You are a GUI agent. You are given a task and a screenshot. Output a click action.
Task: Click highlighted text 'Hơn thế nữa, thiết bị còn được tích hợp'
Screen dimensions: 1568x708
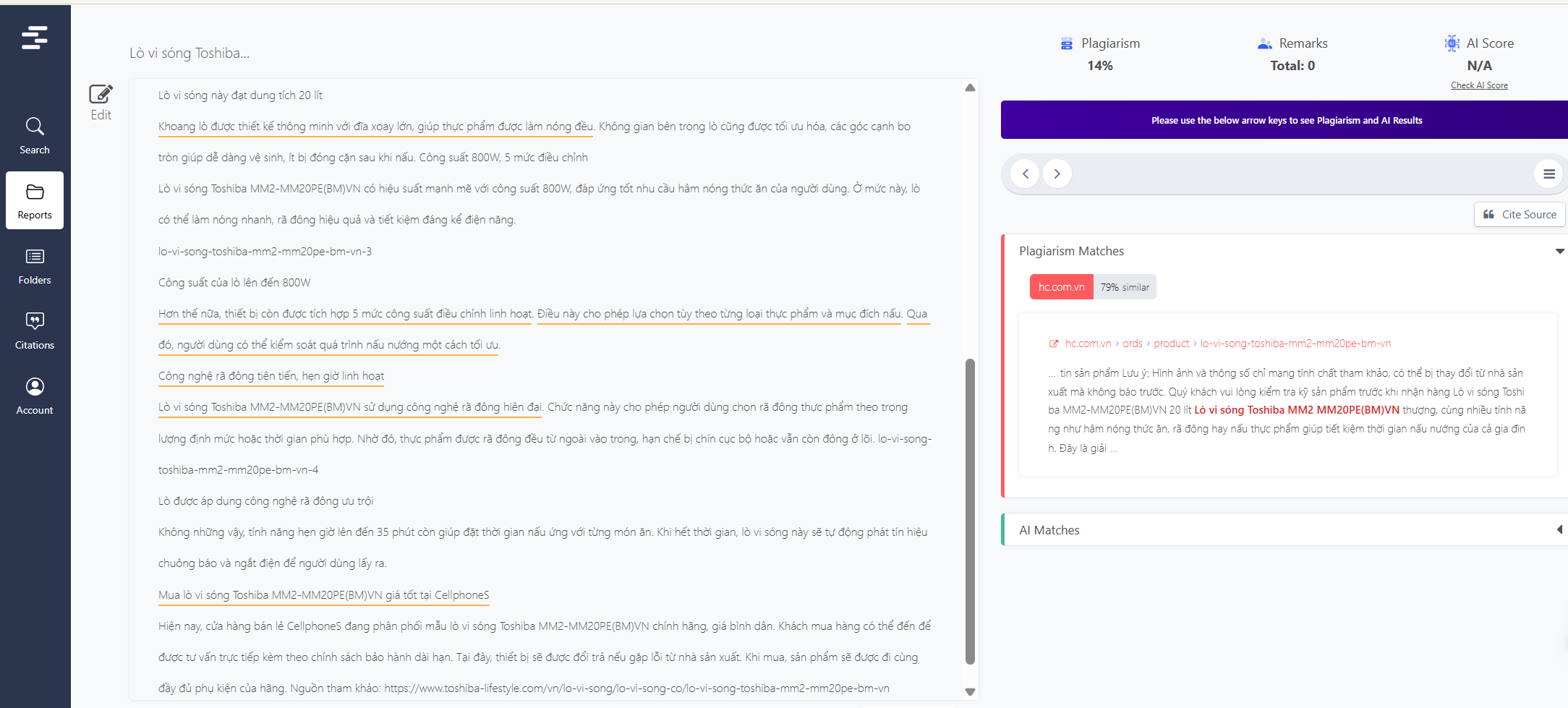345,314
